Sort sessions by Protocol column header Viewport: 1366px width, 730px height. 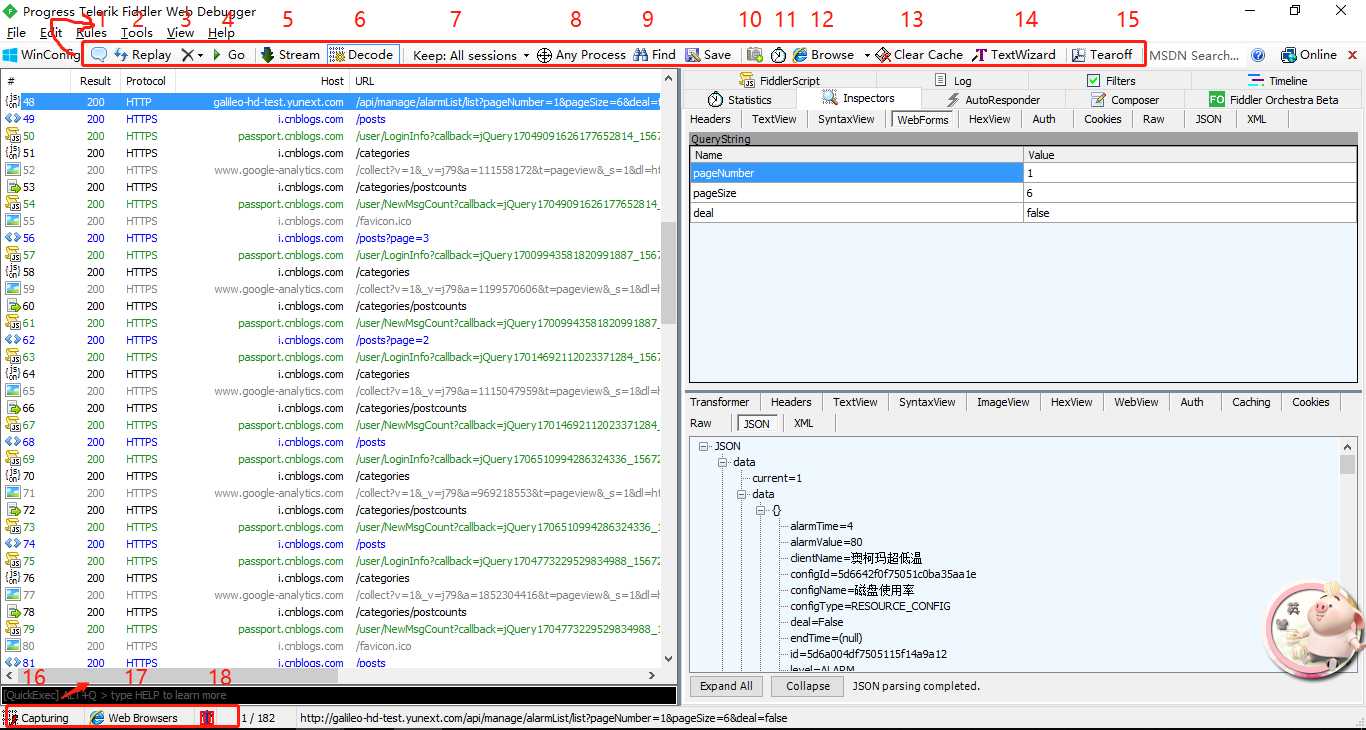(146, 81)
